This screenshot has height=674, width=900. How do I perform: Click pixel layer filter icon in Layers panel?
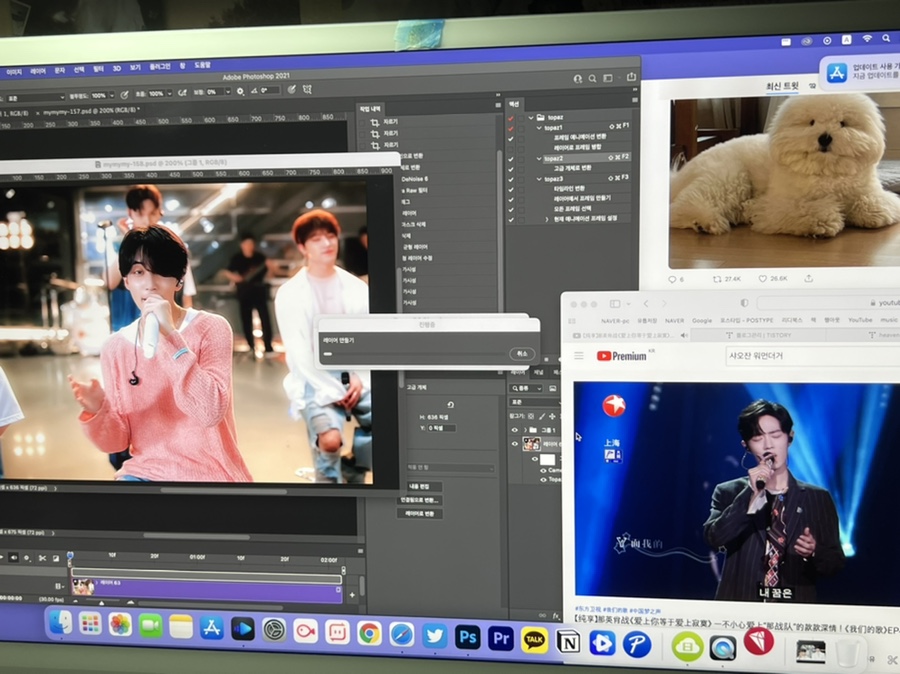tap(552, 389)
